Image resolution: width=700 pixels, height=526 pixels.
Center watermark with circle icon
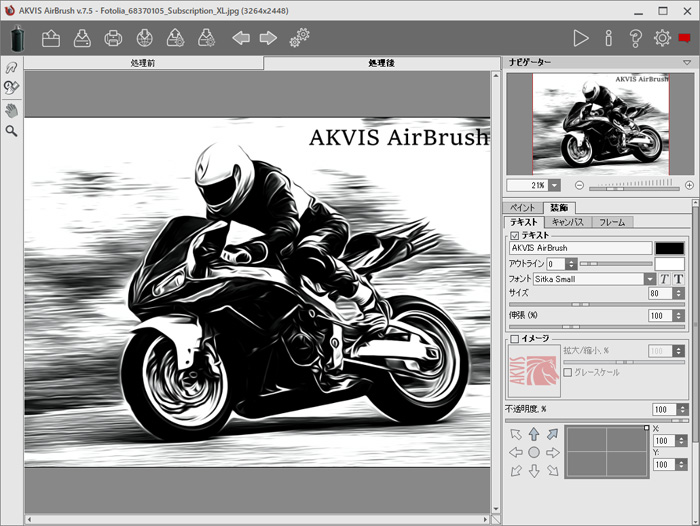pyautogui.click(x=534, y=452)
